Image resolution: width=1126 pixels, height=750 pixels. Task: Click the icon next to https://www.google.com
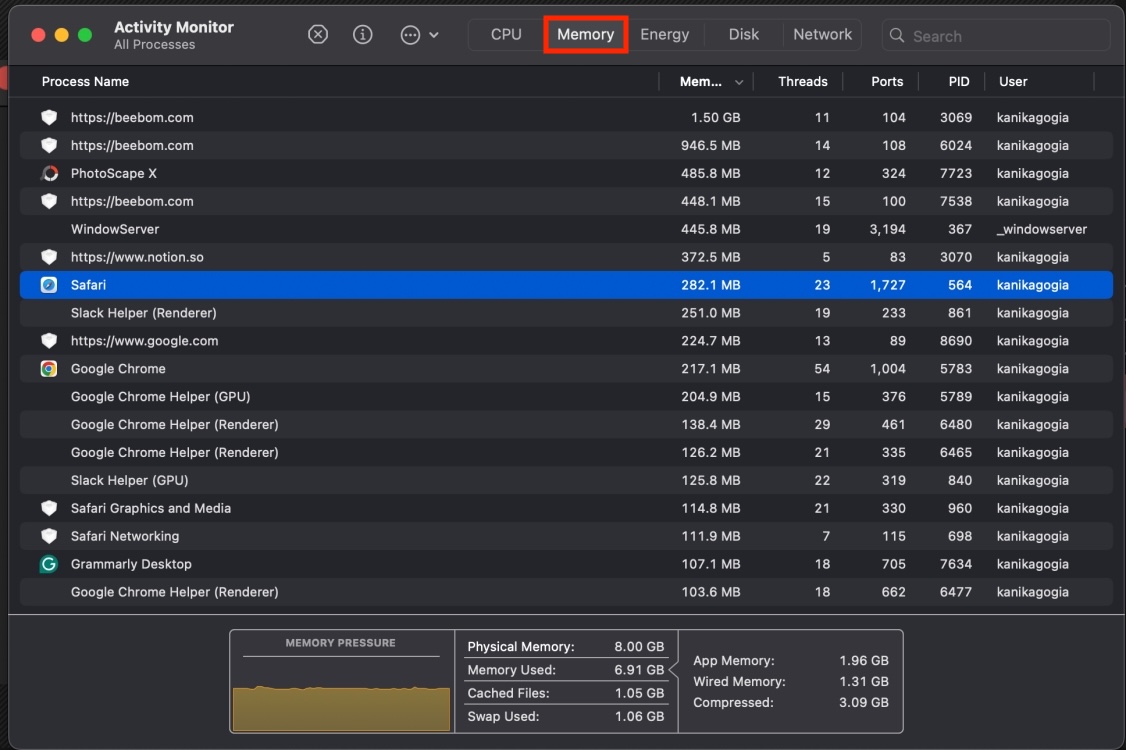[49, 340]
